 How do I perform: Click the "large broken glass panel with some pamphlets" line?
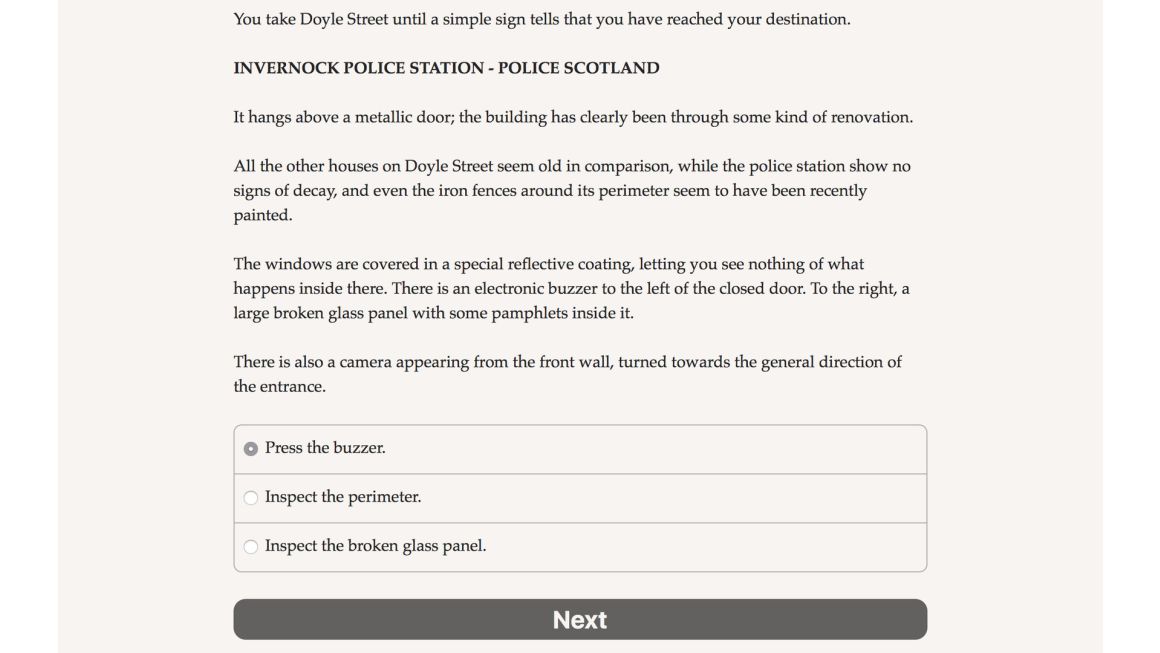(x=434, y=313)
